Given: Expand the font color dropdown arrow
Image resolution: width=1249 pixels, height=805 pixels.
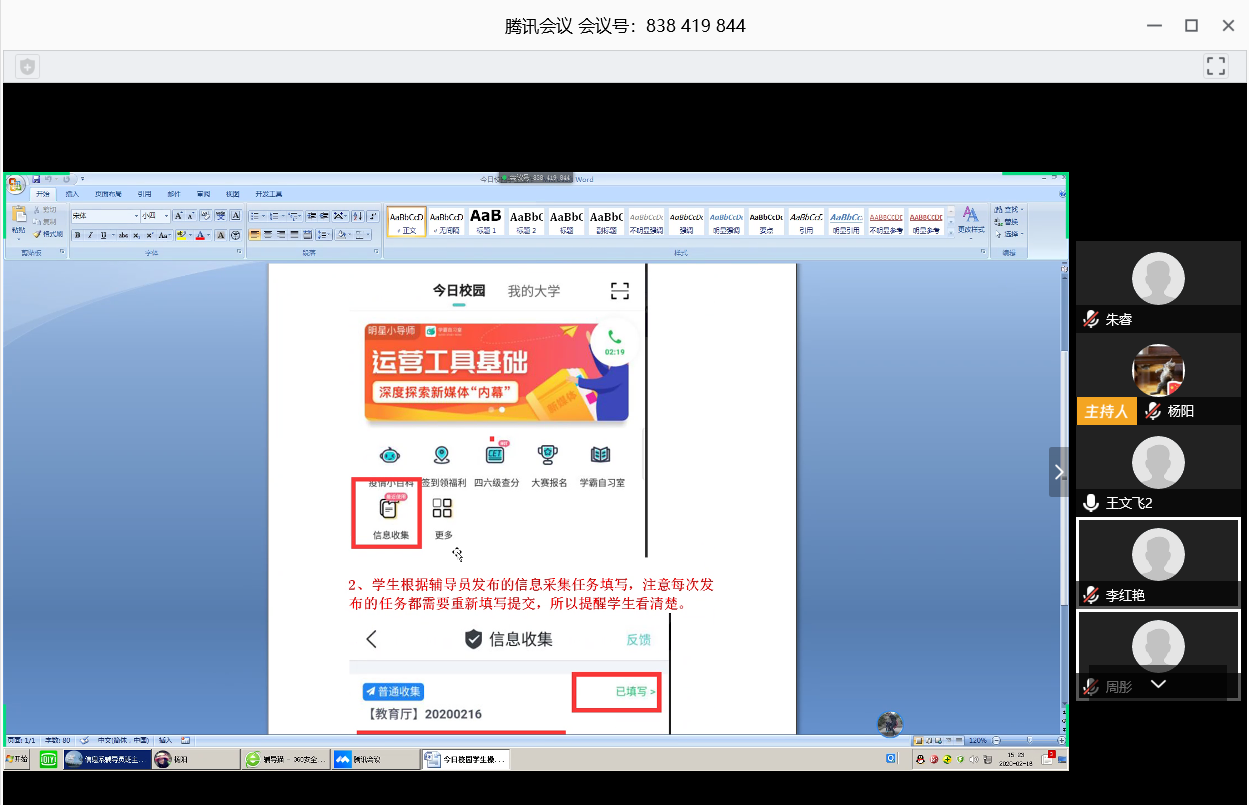Looking at the screenshot, I should 209,235.
